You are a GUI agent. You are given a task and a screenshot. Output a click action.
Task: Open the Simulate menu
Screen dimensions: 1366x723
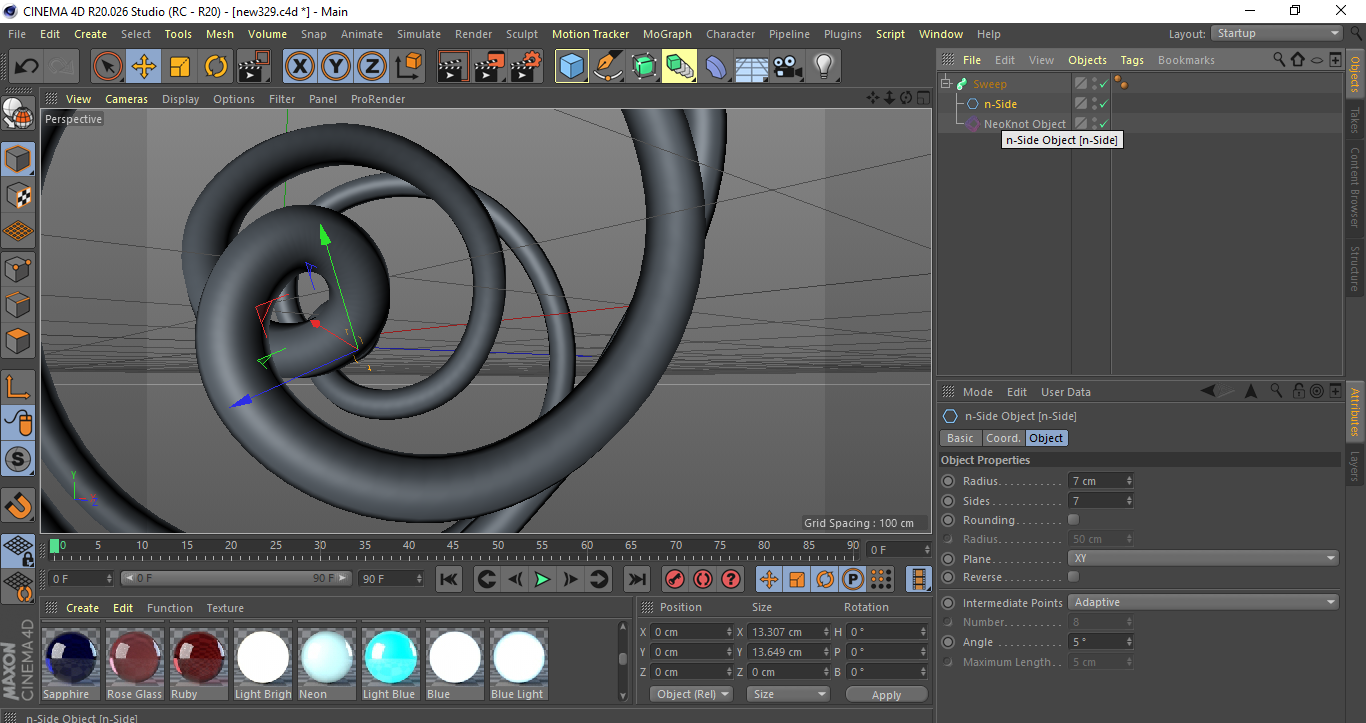(418, 34)
